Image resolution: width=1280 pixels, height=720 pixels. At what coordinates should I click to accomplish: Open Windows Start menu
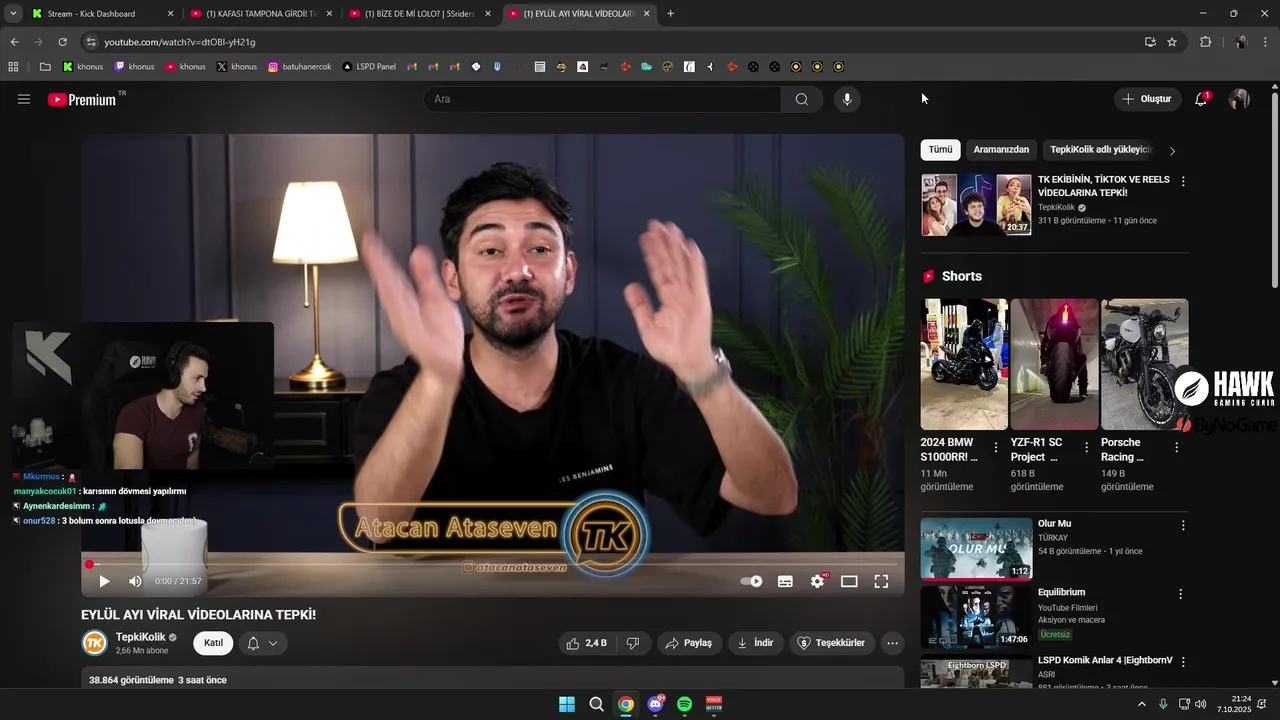coord(567,704)
